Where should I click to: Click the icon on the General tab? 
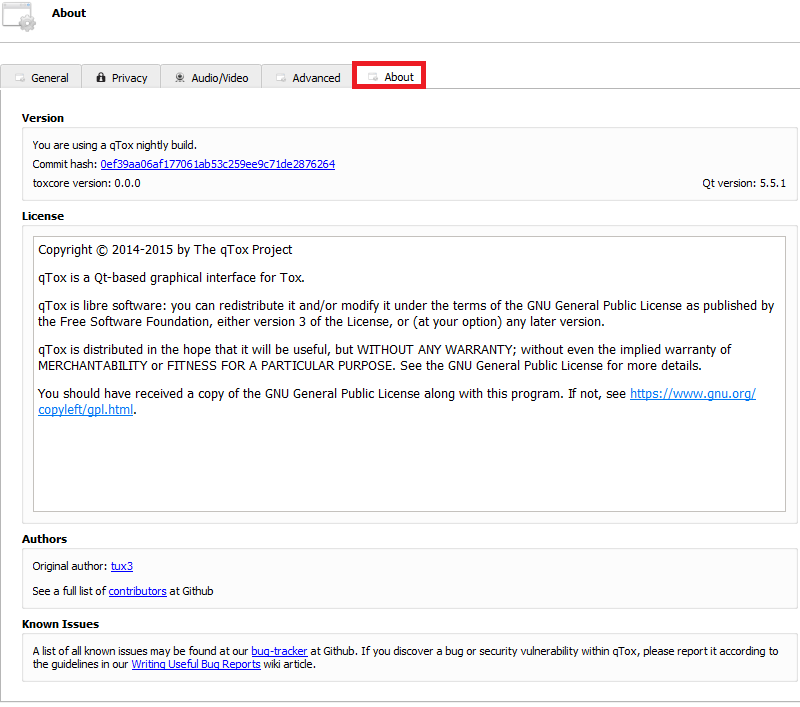[x=19, y=78]
